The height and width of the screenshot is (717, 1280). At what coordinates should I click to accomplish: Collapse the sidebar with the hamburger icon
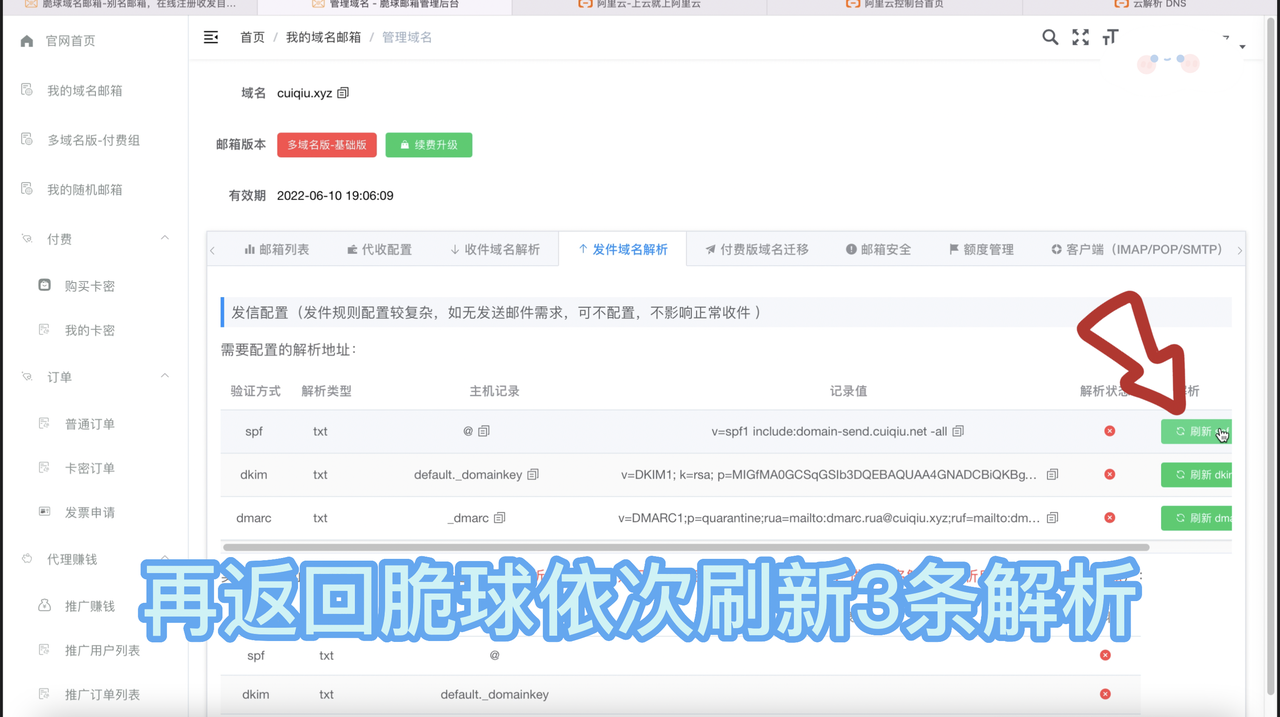point(211,37)
